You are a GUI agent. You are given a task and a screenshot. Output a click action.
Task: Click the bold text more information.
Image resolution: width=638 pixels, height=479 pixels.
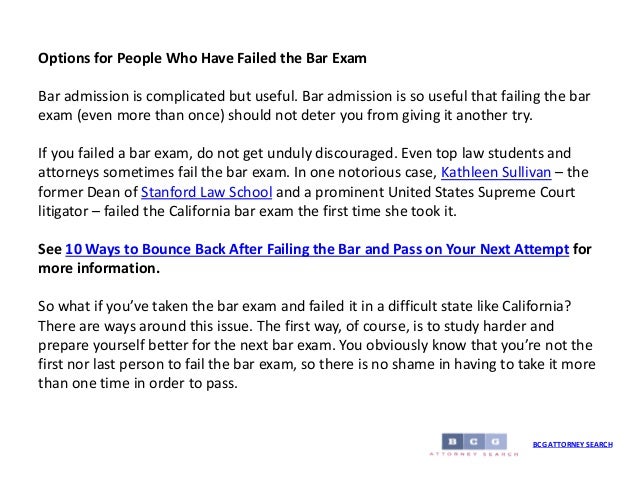(99, 268)
